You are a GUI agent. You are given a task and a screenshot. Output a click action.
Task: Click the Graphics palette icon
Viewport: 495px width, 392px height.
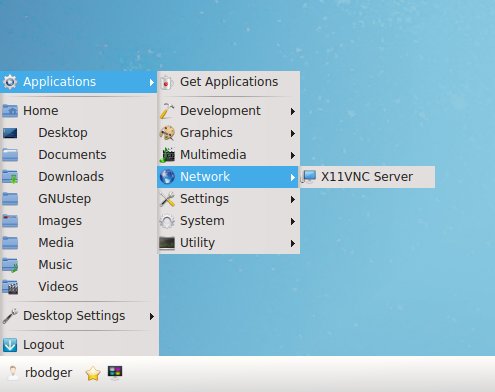[167, 133]
